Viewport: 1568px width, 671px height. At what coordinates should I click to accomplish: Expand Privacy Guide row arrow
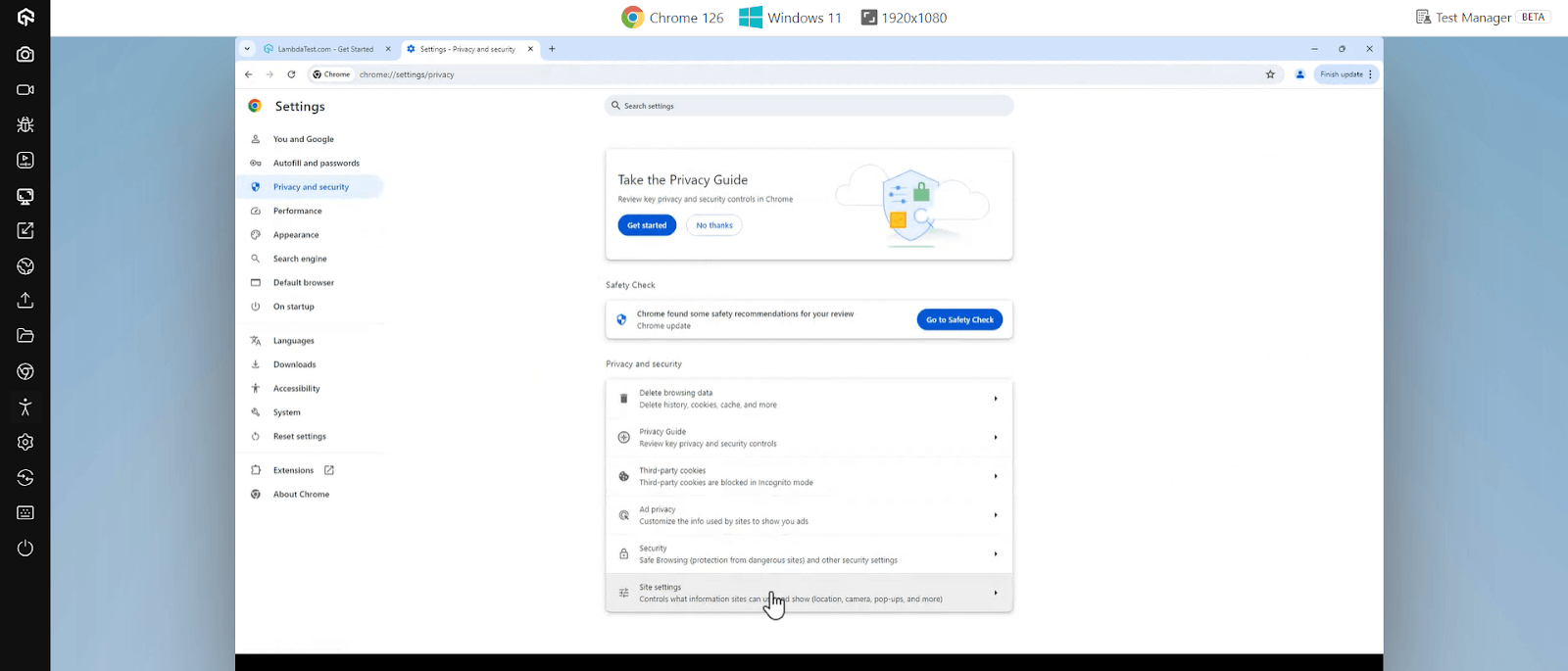(x=996, y=438)
